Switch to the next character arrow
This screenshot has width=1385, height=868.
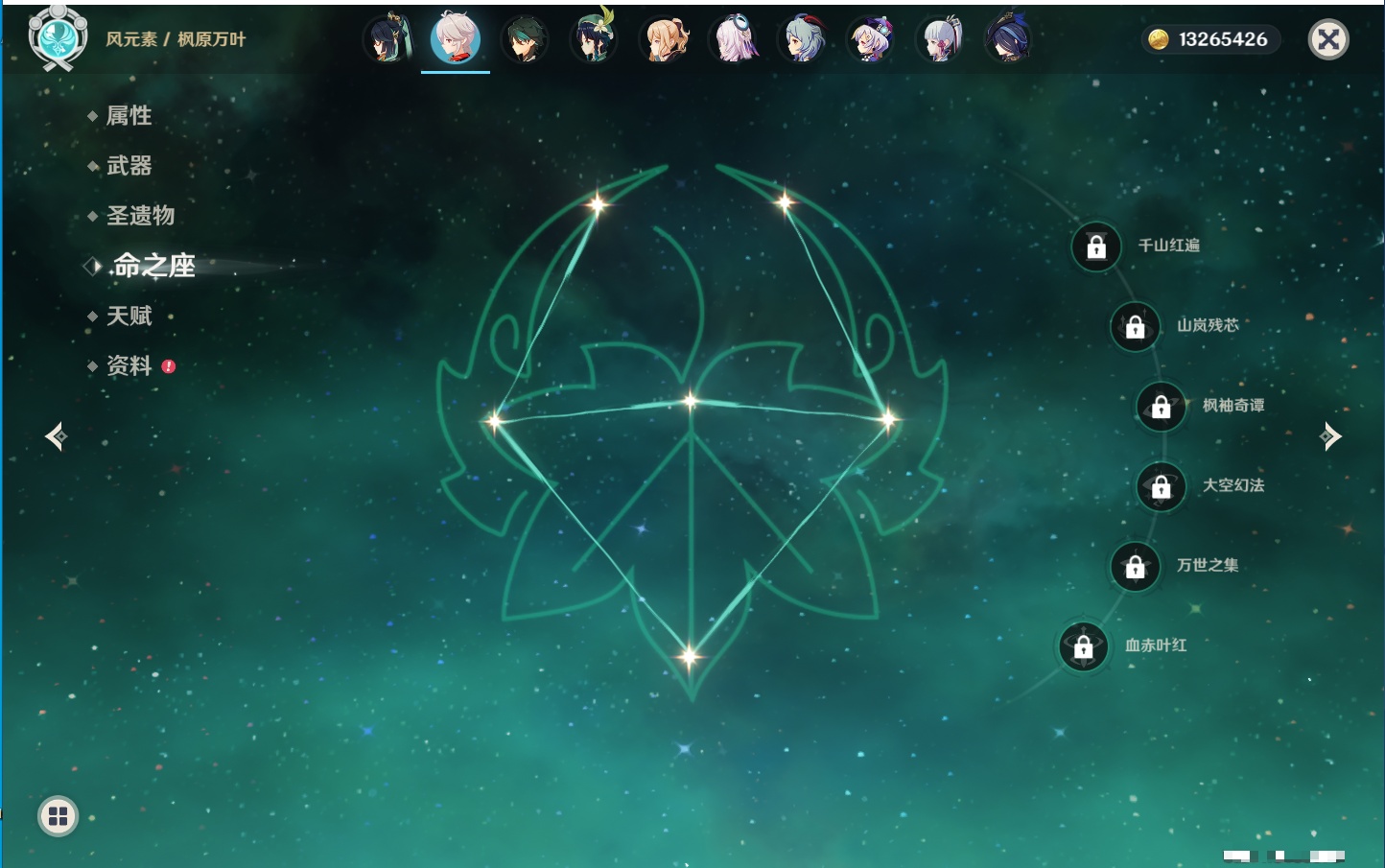(x=1330, y=436)
